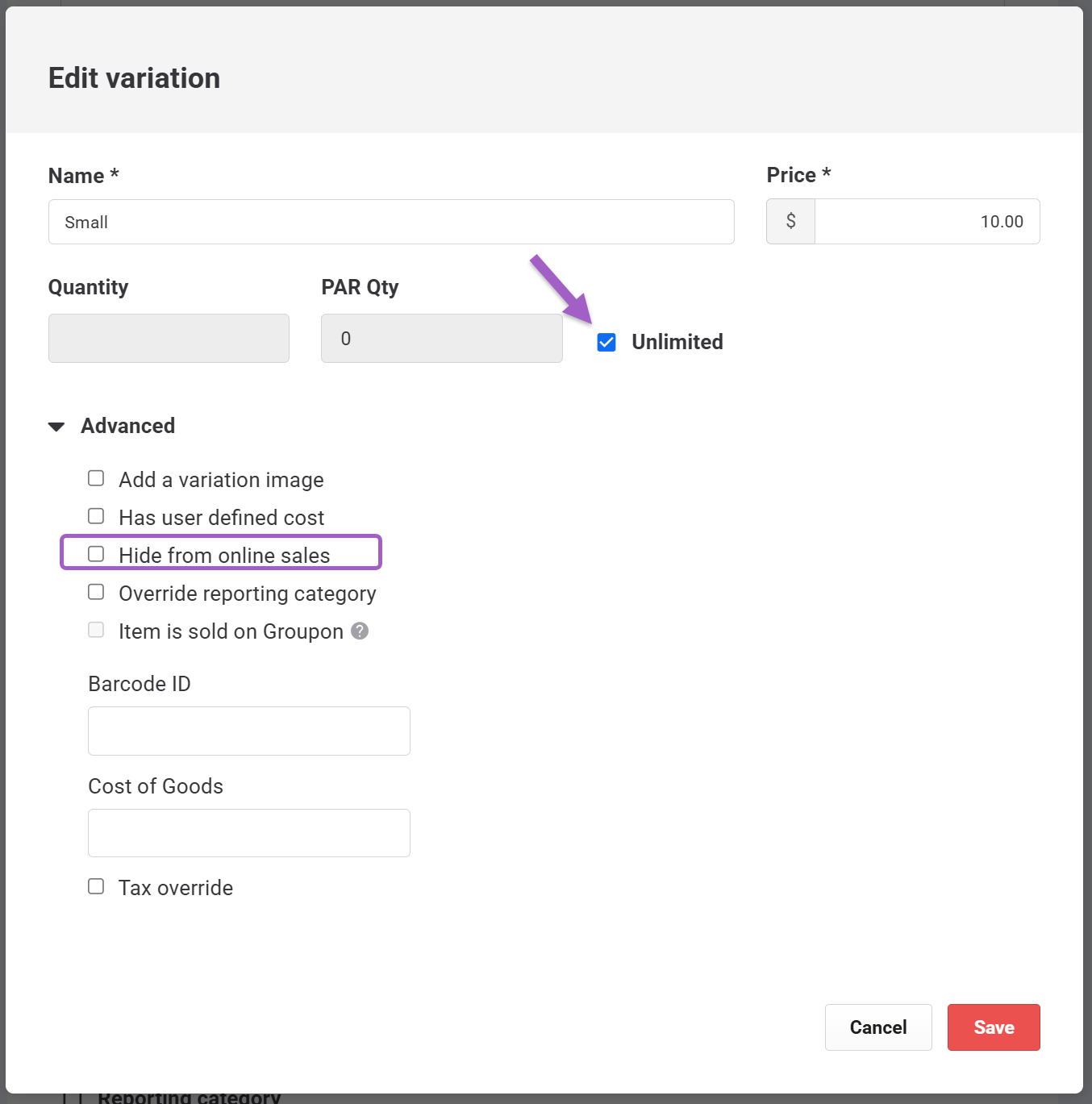
Task: Click the Cost of Goods input
Action: point(249,833)
